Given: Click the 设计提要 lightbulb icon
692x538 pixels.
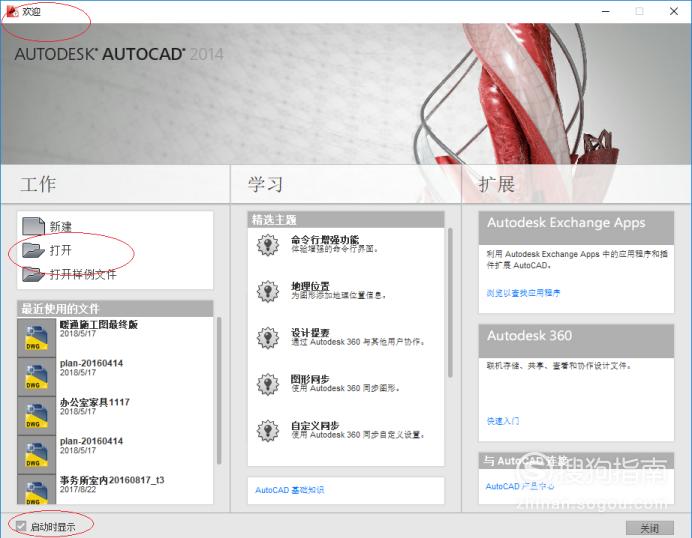Looking at the screenshot, I should click(x=268, y=338).
